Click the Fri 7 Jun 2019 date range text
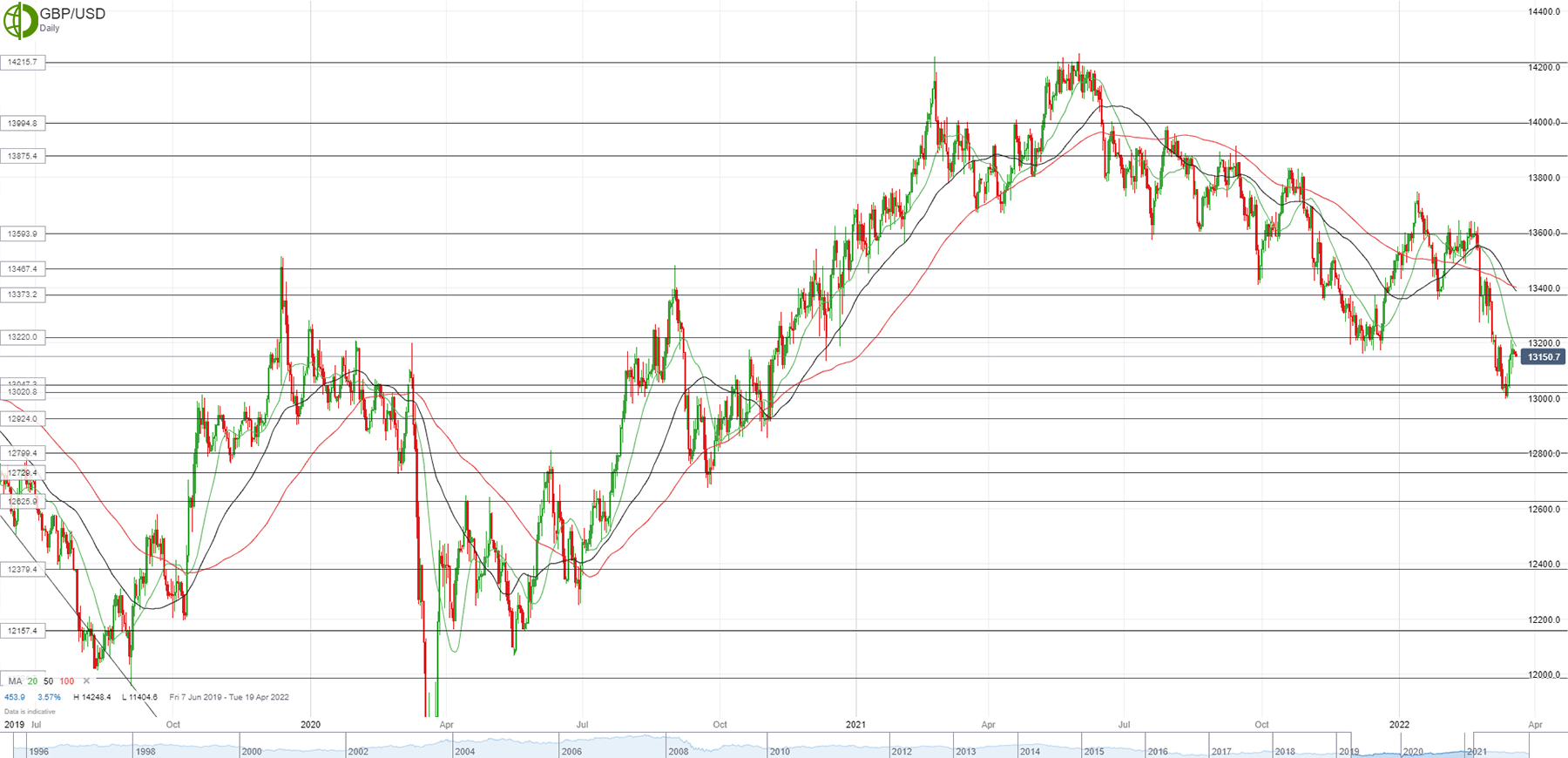The height and width of the screenshot is (758, 1568). pos(229,697)
